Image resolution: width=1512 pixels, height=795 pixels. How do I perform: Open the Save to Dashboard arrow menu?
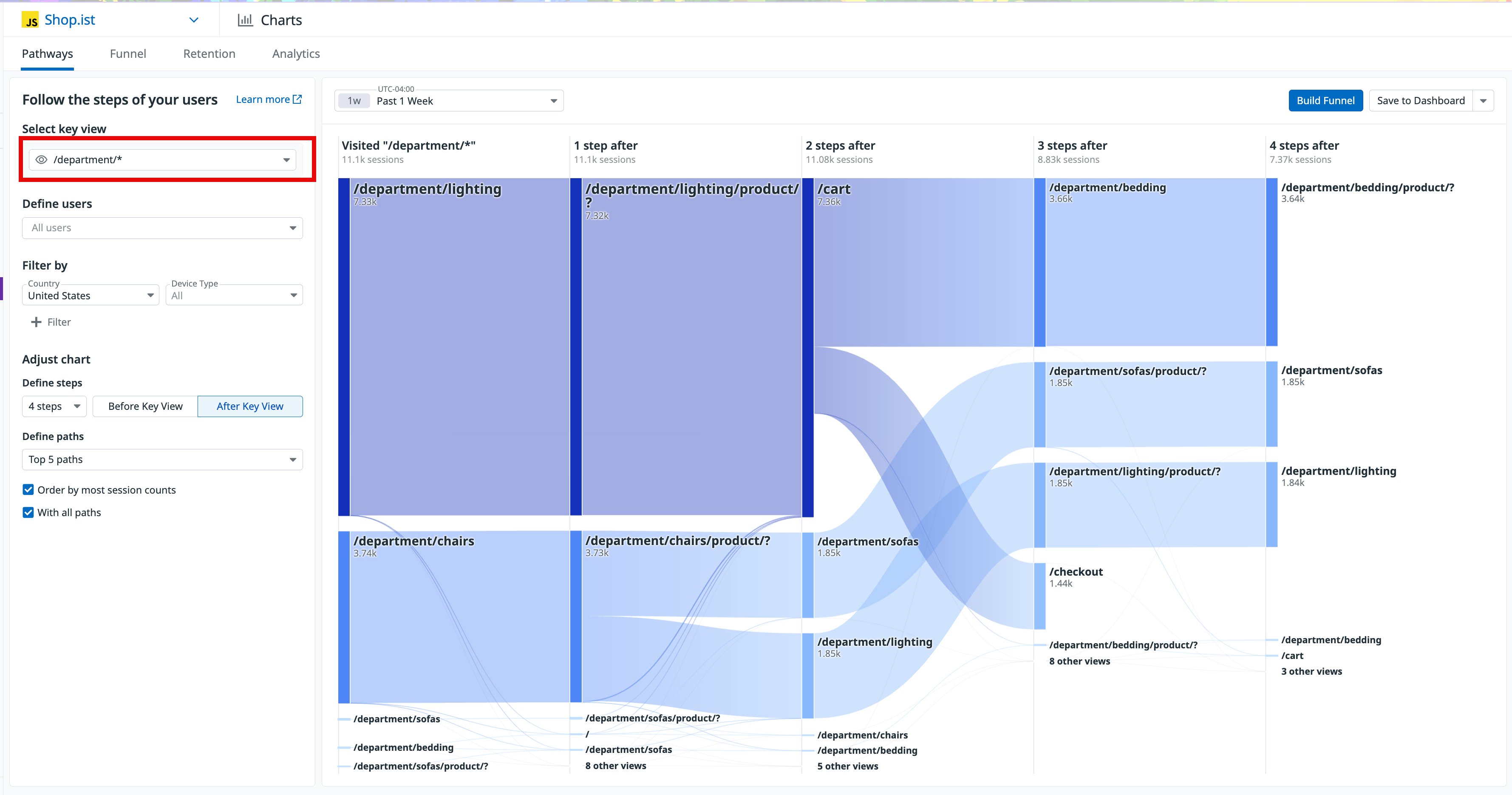coord(1483,101)
